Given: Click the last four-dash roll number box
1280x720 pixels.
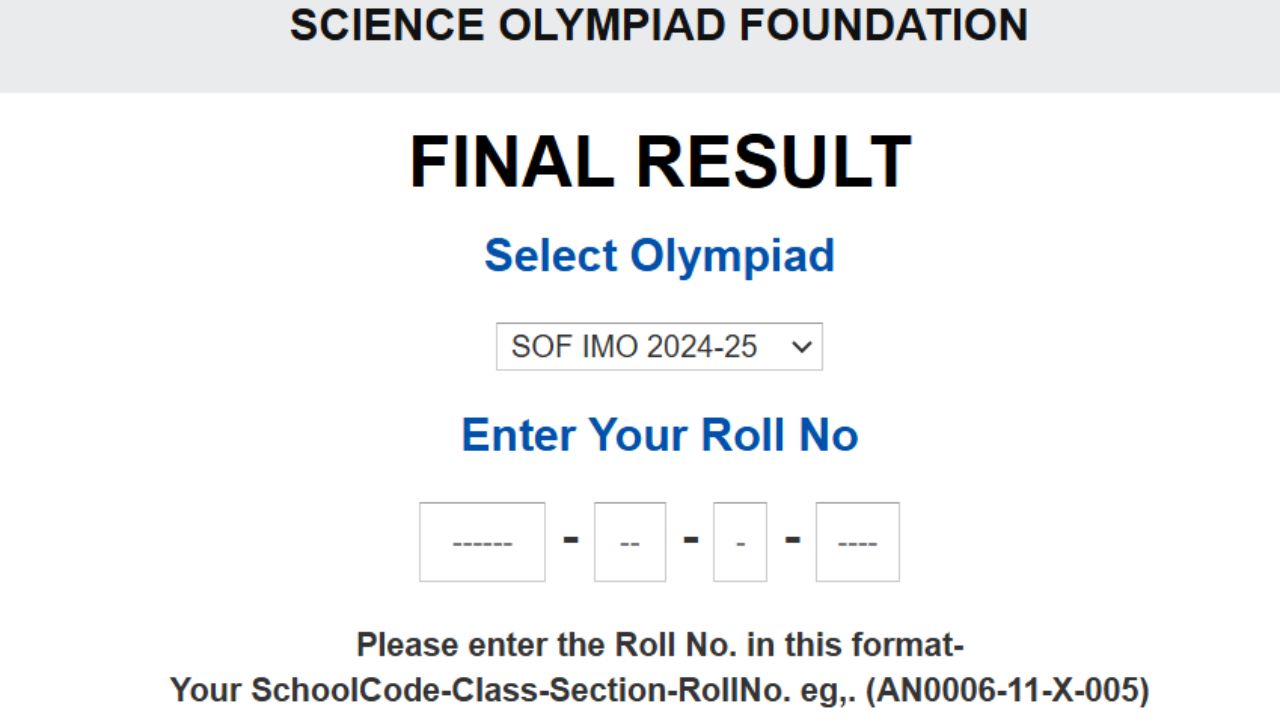Looking at the screenshot, I should [857, 541].
